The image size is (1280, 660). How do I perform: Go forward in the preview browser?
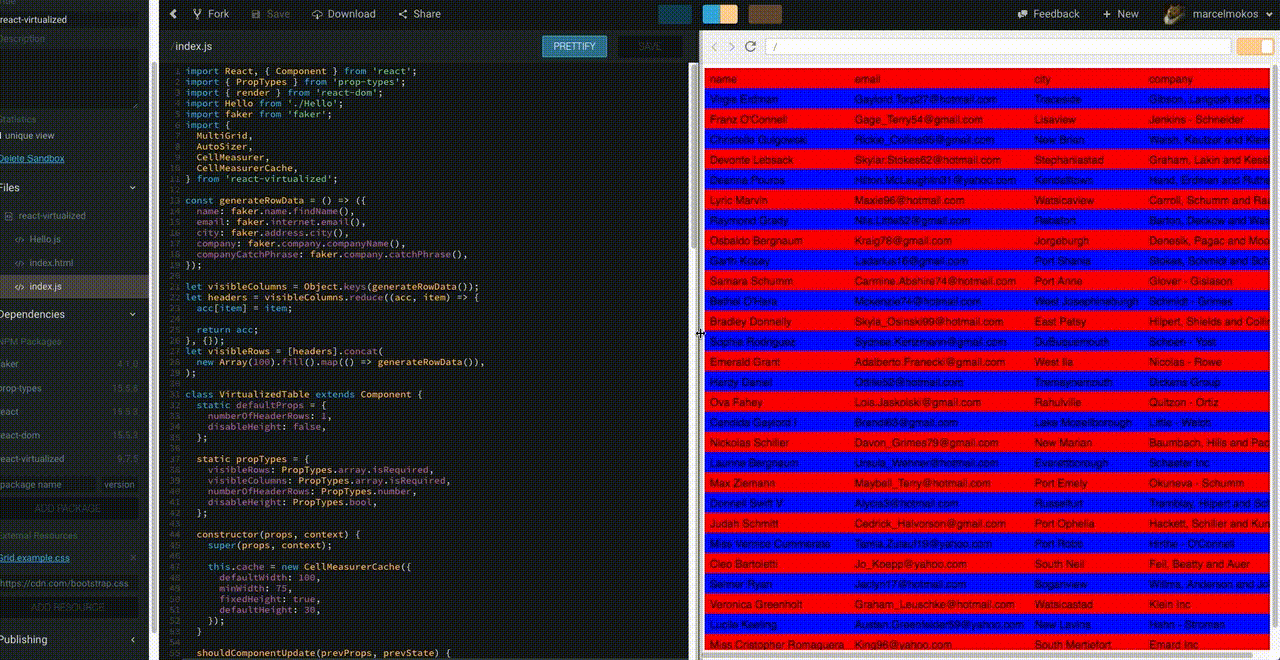[731, 47]
